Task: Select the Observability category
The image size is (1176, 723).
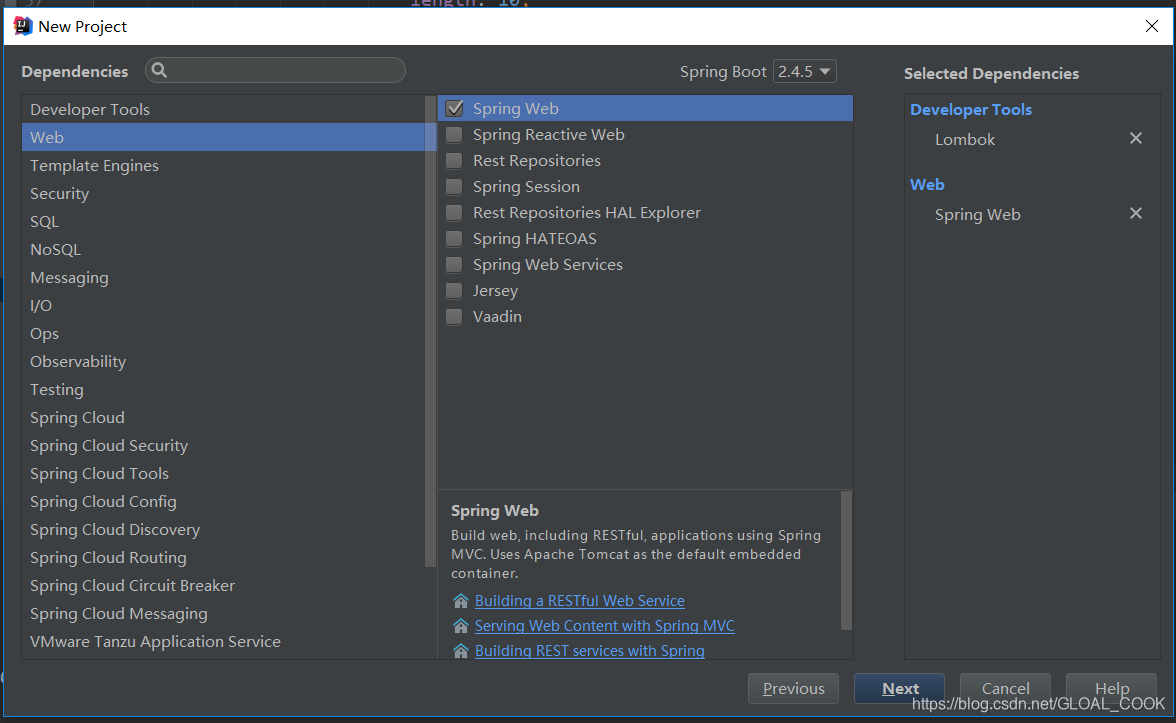Action: [224, 362]
